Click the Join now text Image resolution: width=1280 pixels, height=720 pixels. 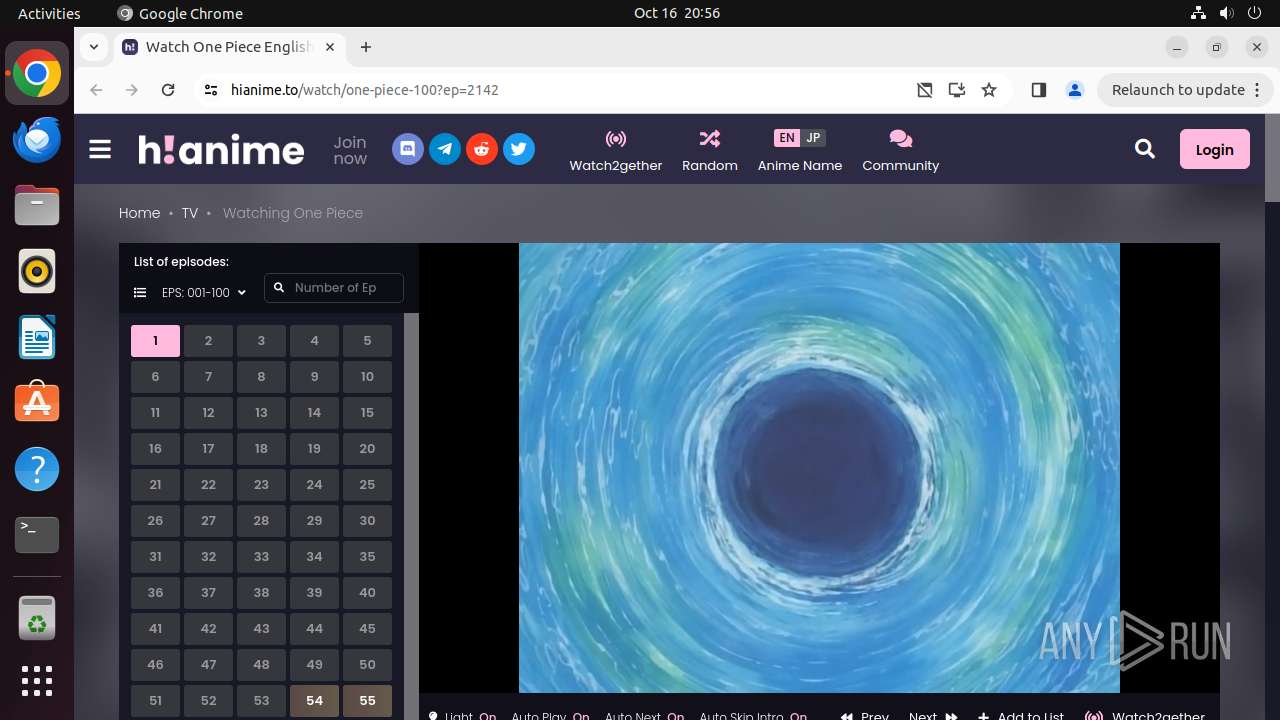(x=350, y=150)
